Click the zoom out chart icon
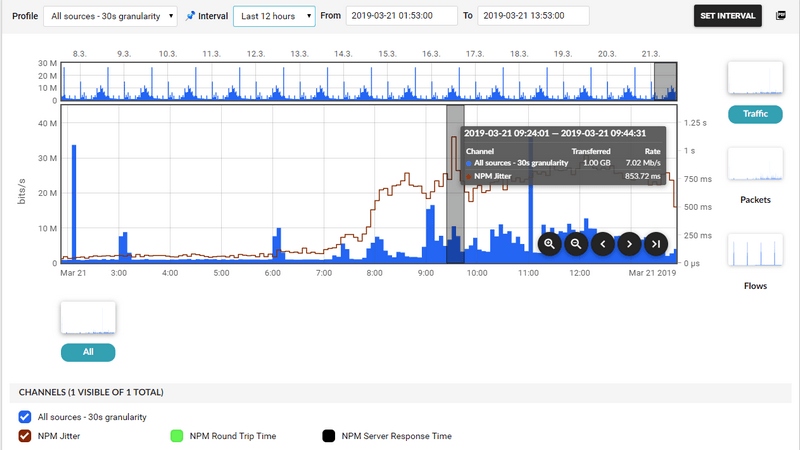Screen dimensions: 800x450 576,243
